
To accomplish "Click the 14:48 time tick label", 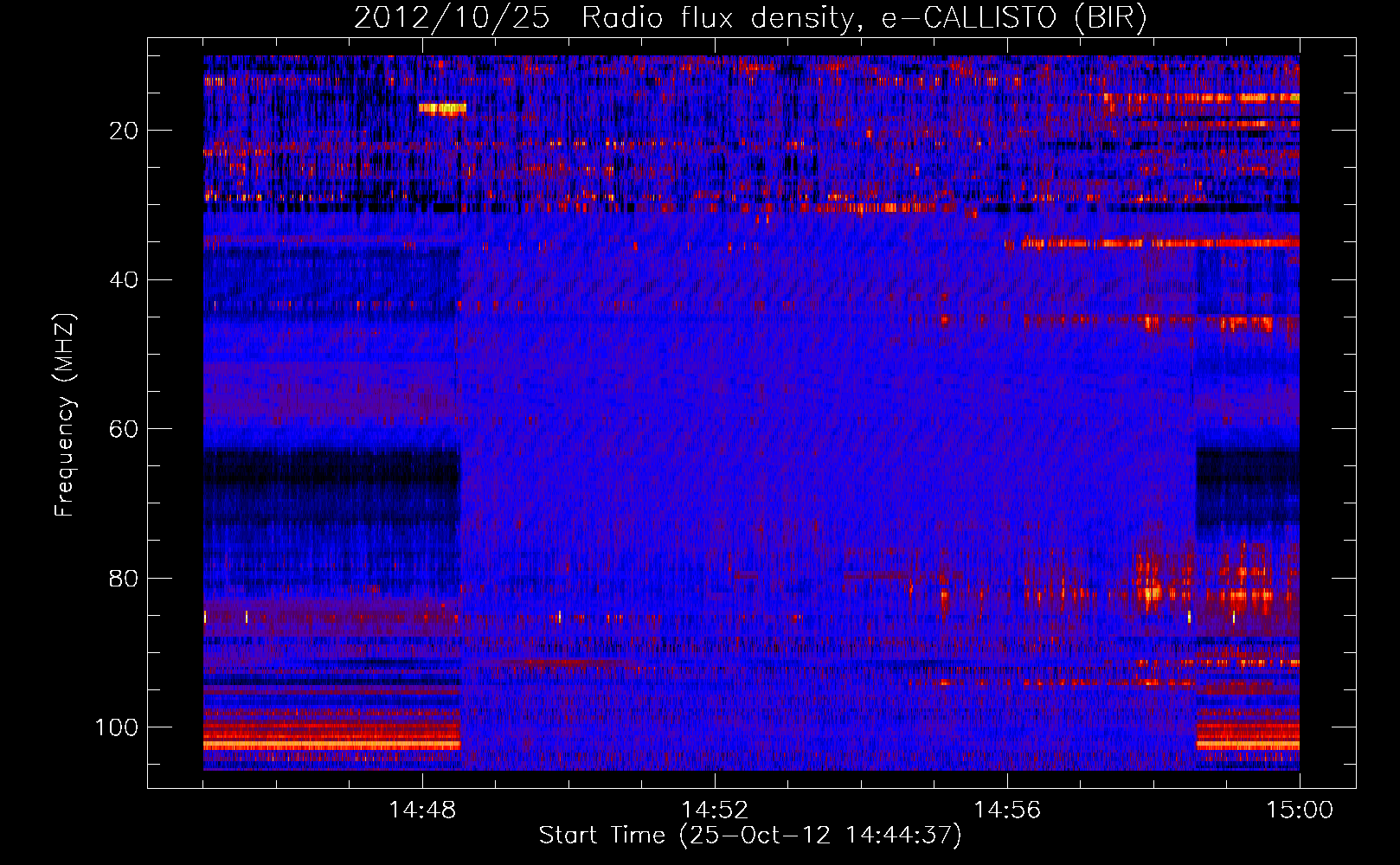I will 422,811.
